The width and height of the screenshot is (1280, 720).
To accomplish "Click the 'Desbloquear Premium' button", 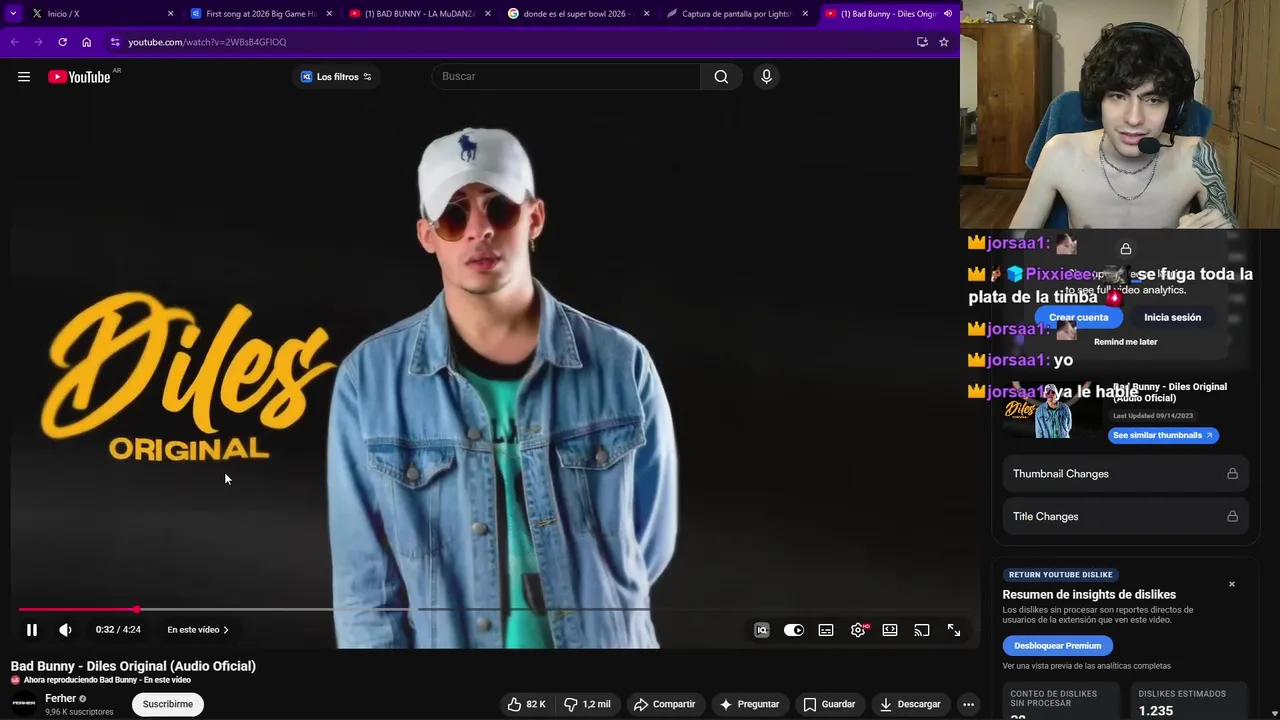I will [x=1057, y=646].
